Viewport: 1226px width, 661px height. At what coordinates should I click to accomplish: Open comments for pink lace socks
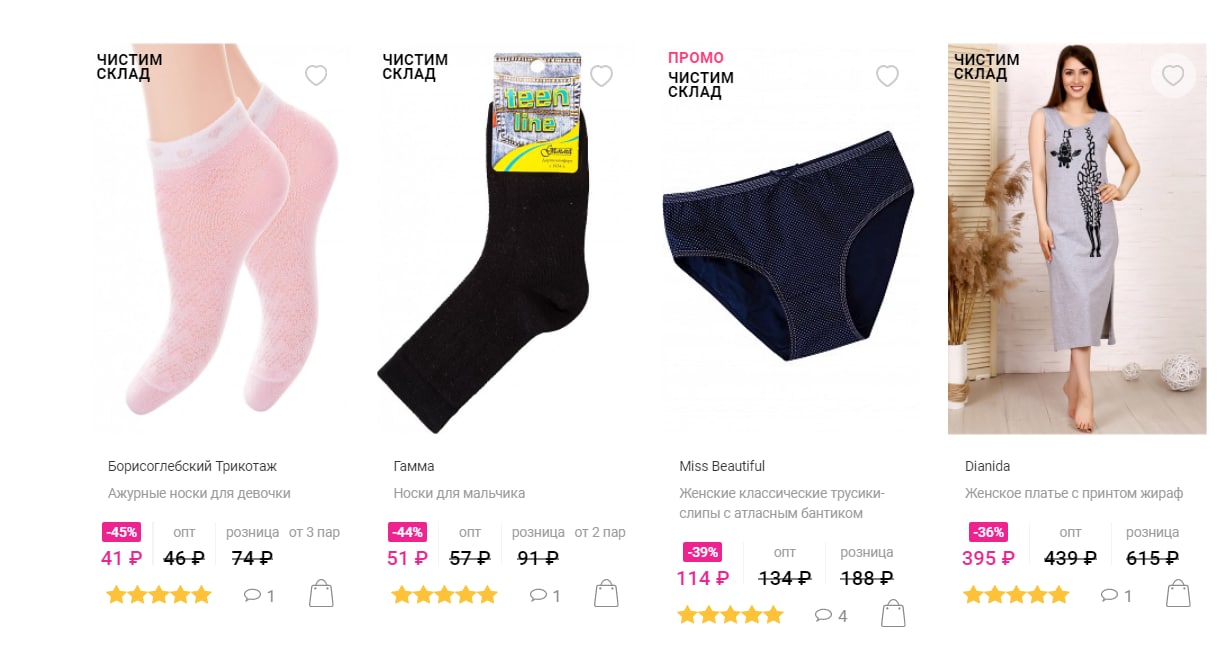(x=259, y=596)
